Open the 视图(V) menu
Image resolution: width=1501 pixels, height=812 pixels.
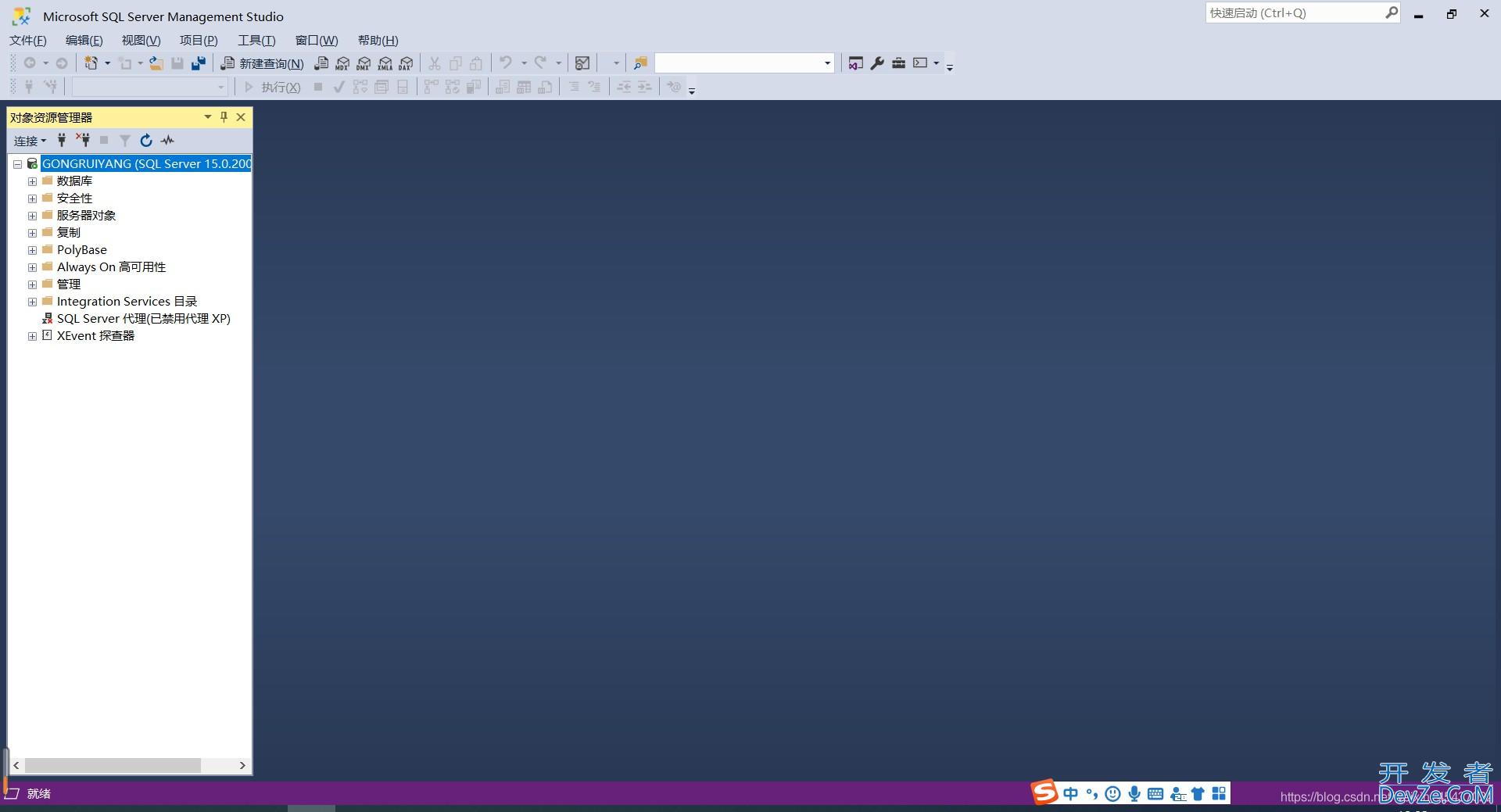pyautogui.click(x=141, y=41)
